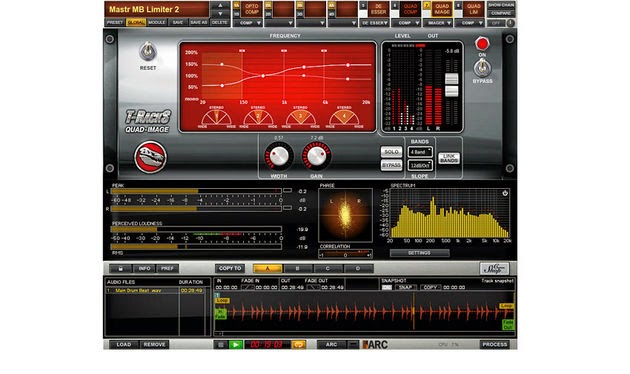
Task: Click the spectrum analyzer power icon
Action: pyautogui.click(x=505, y=193)
